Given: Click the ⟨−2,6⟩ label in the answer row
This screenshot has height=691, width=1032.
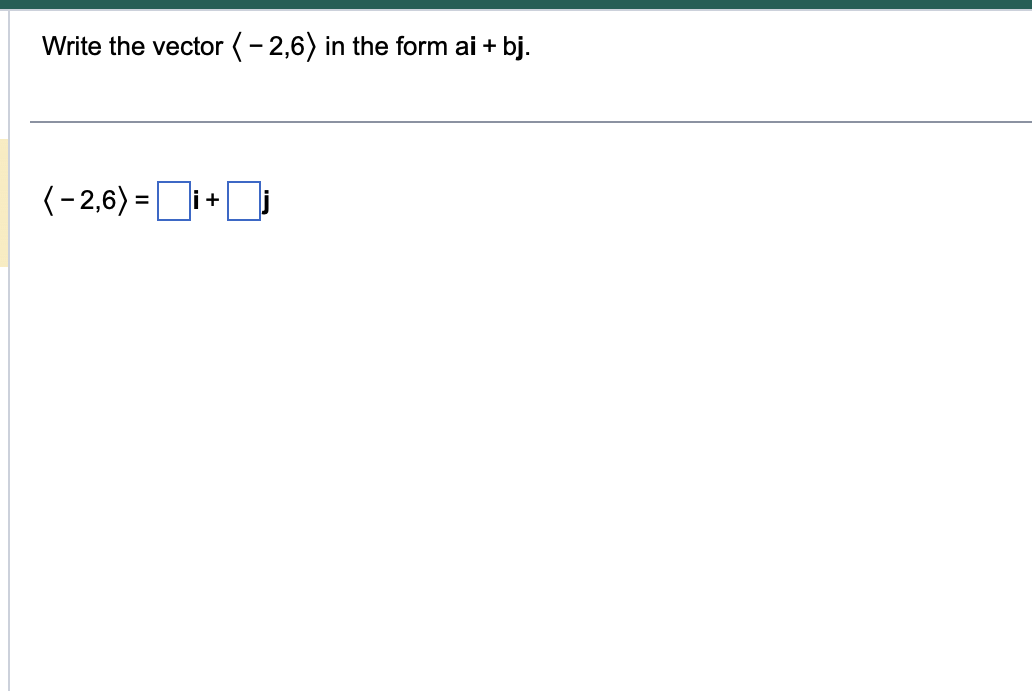Looking at the screenshot, I should (x=84, y=200).
